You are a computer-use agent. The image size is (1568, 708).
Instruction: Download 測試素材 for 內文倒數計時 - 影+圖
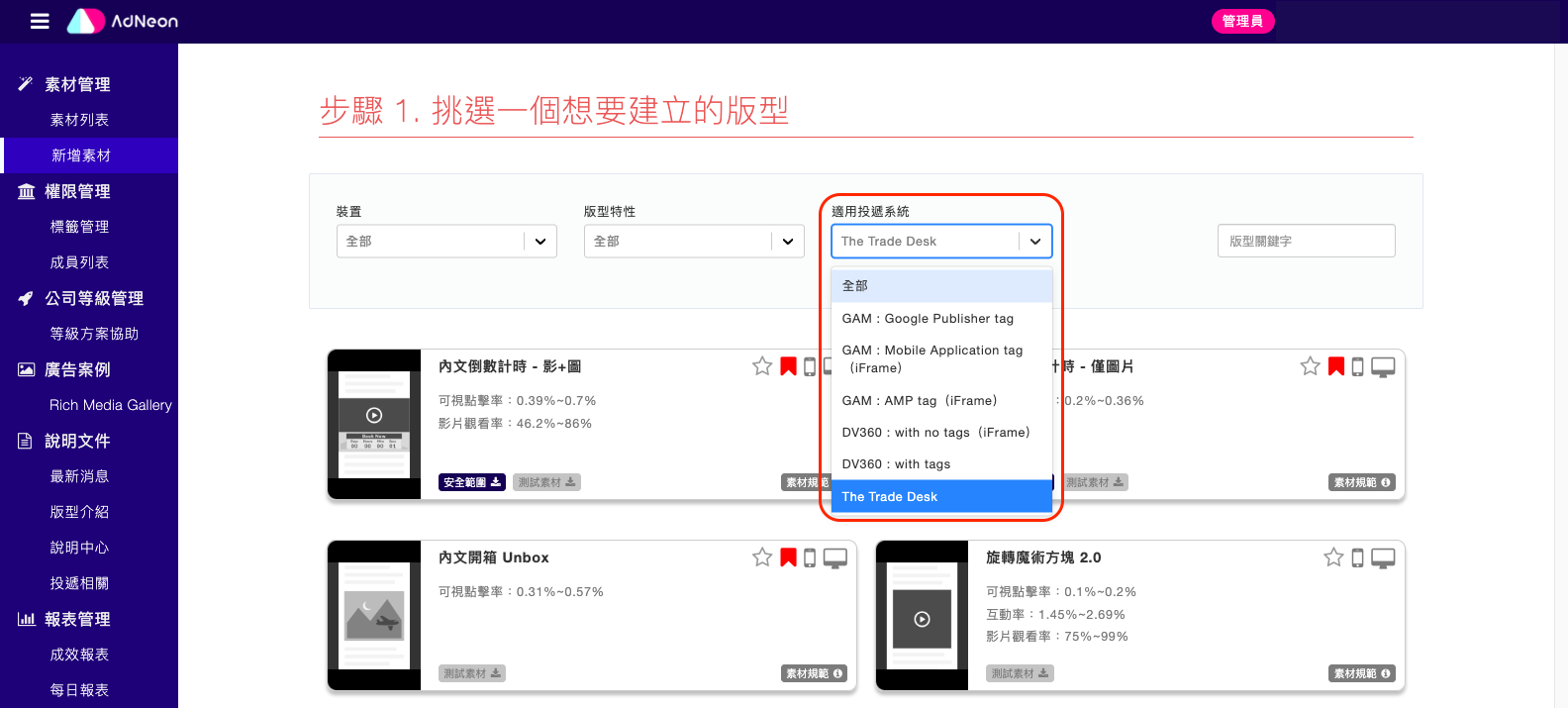pyautogui.click(x=546, y=482)
